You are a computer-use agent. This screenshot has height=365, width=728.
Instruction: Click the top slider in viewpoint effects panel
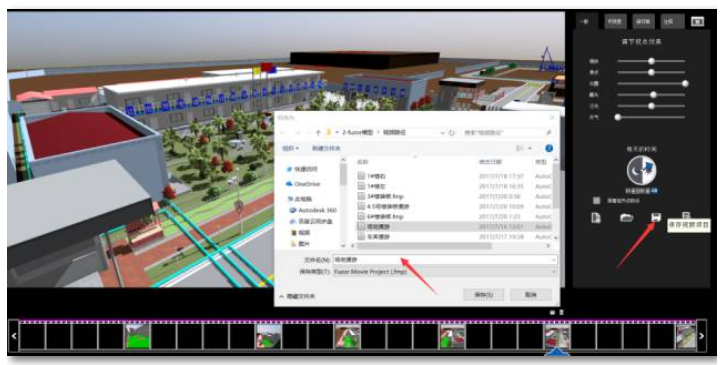(x=651, y=61)
